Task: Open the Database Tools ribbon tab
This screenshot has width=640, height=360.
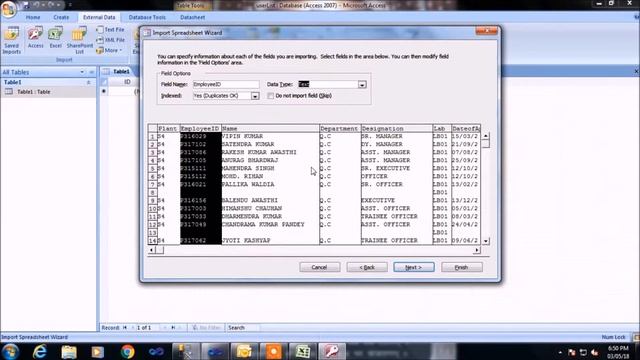Action: [147, 18]
